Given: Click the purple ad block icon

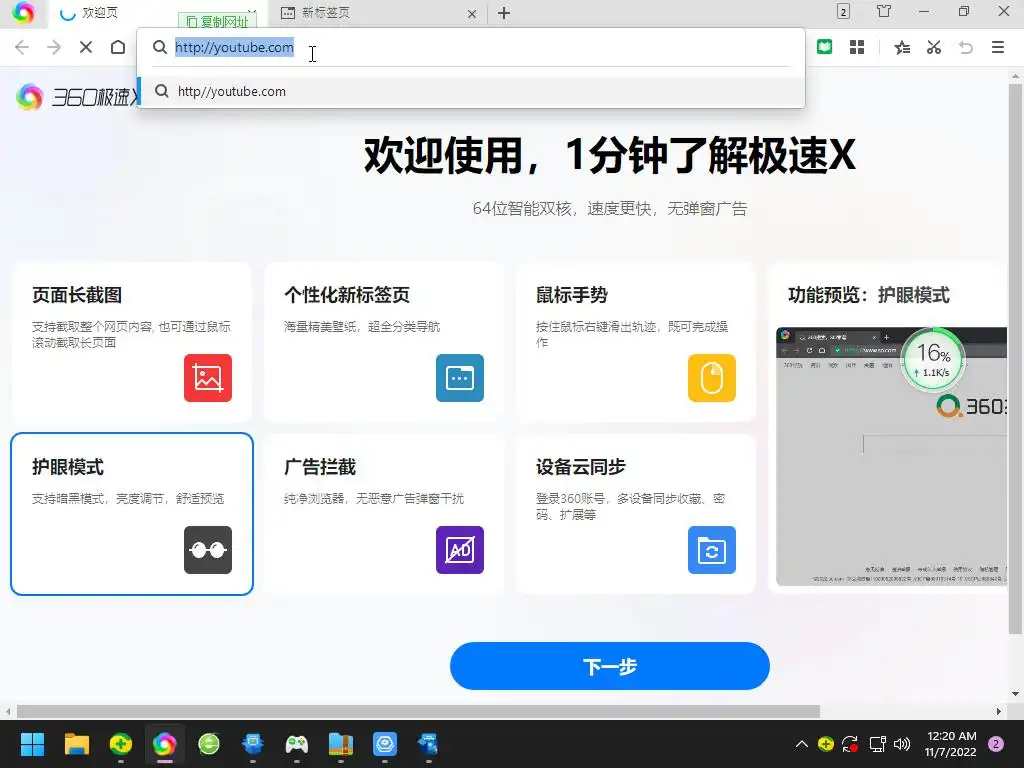Looking at the screenshot, I should pos(460,550).
